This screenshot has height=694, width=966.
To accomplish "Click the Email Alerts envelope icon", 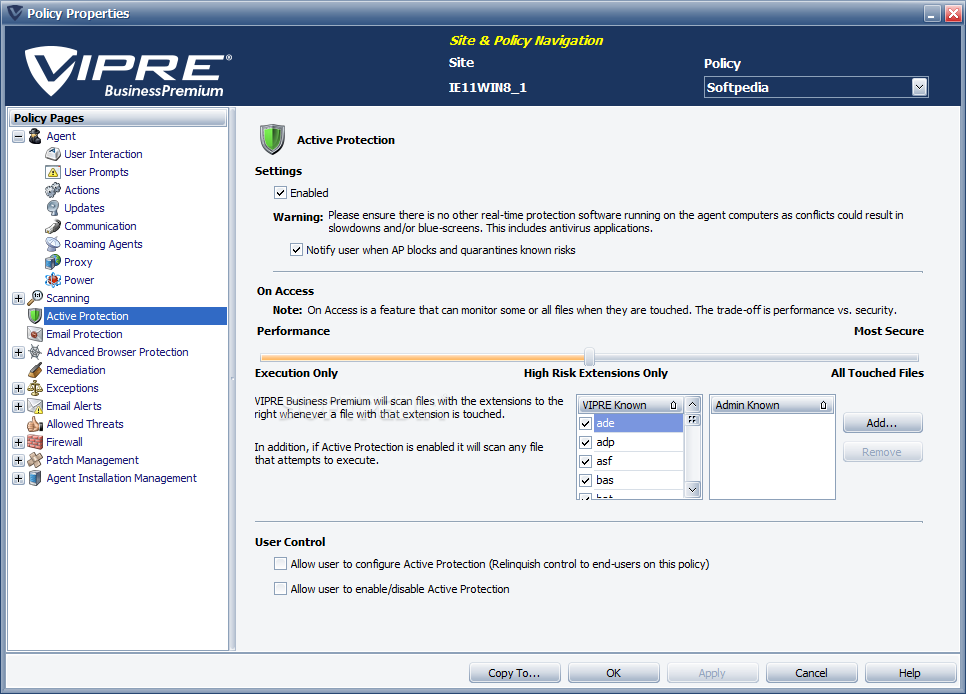I will (35, 406).
